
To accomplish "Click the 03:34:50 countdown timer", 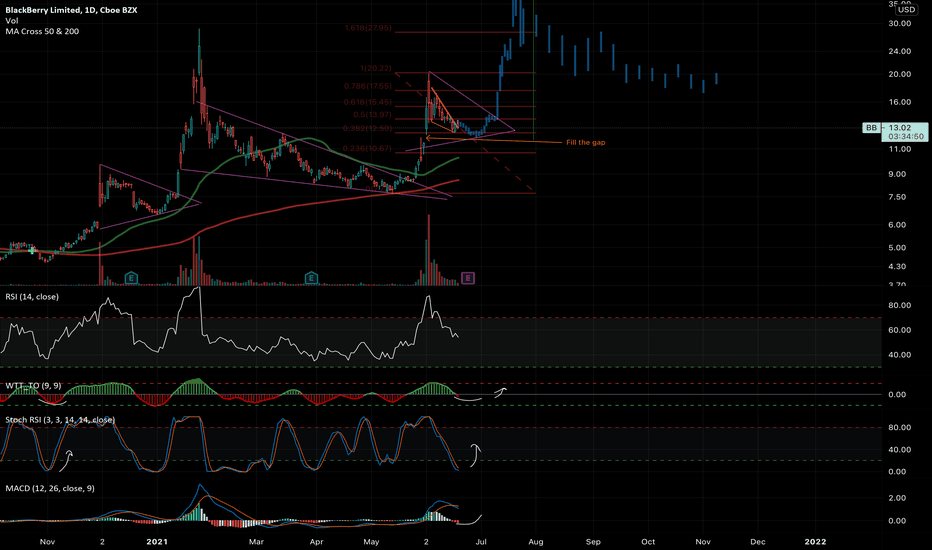I will tap(906, 137).
